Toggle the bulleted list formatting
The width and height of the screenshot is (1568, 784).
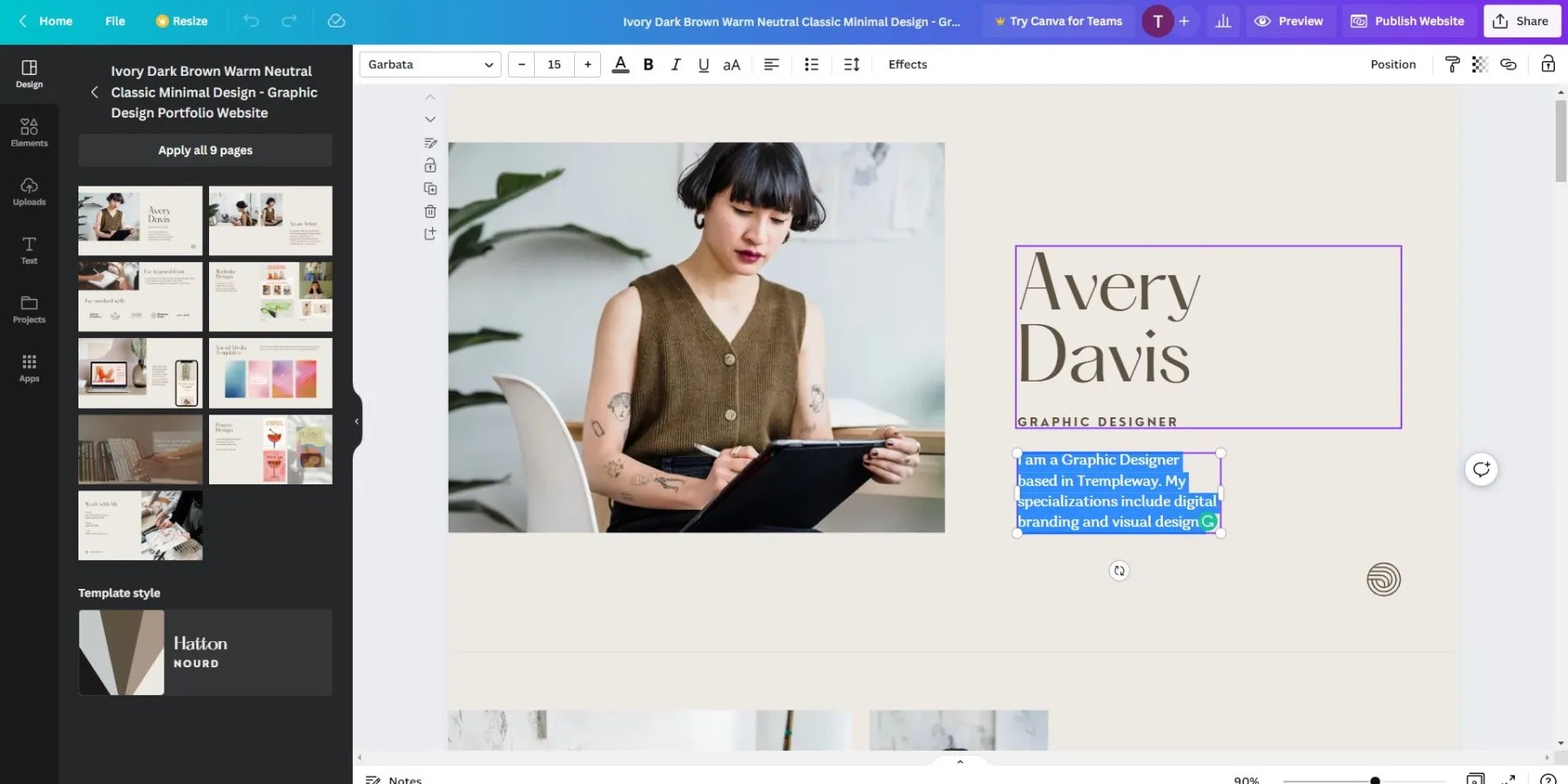click(x=811, y=64)
